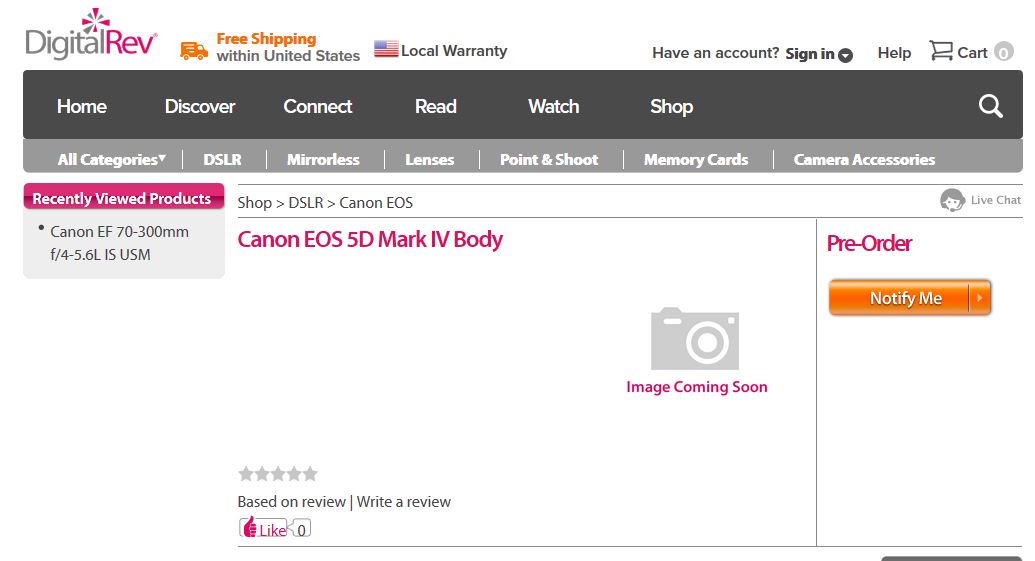Open the Connect menu

[317, 106]
